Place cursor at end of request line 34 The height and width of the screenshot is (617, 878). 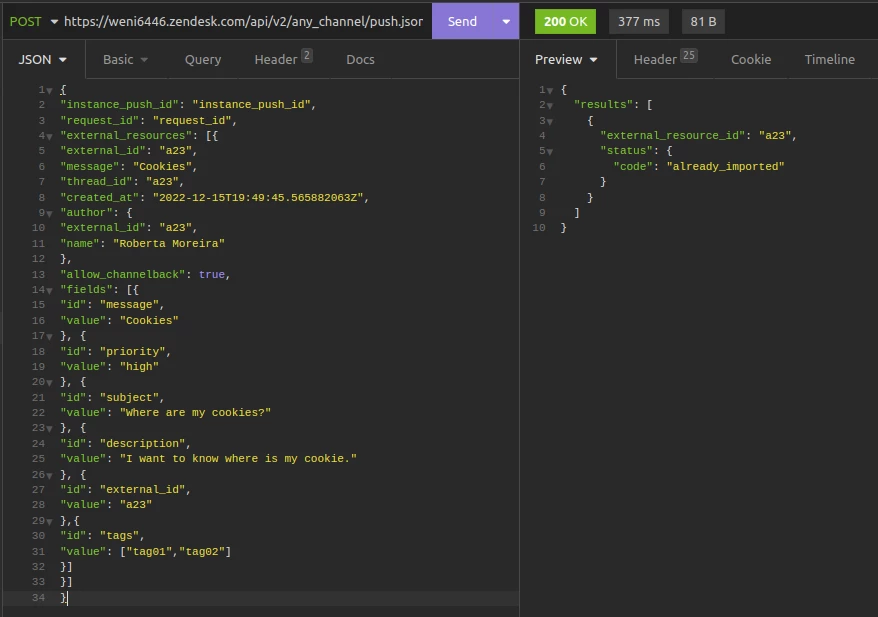pyautogui.click(x=68, y=598)
